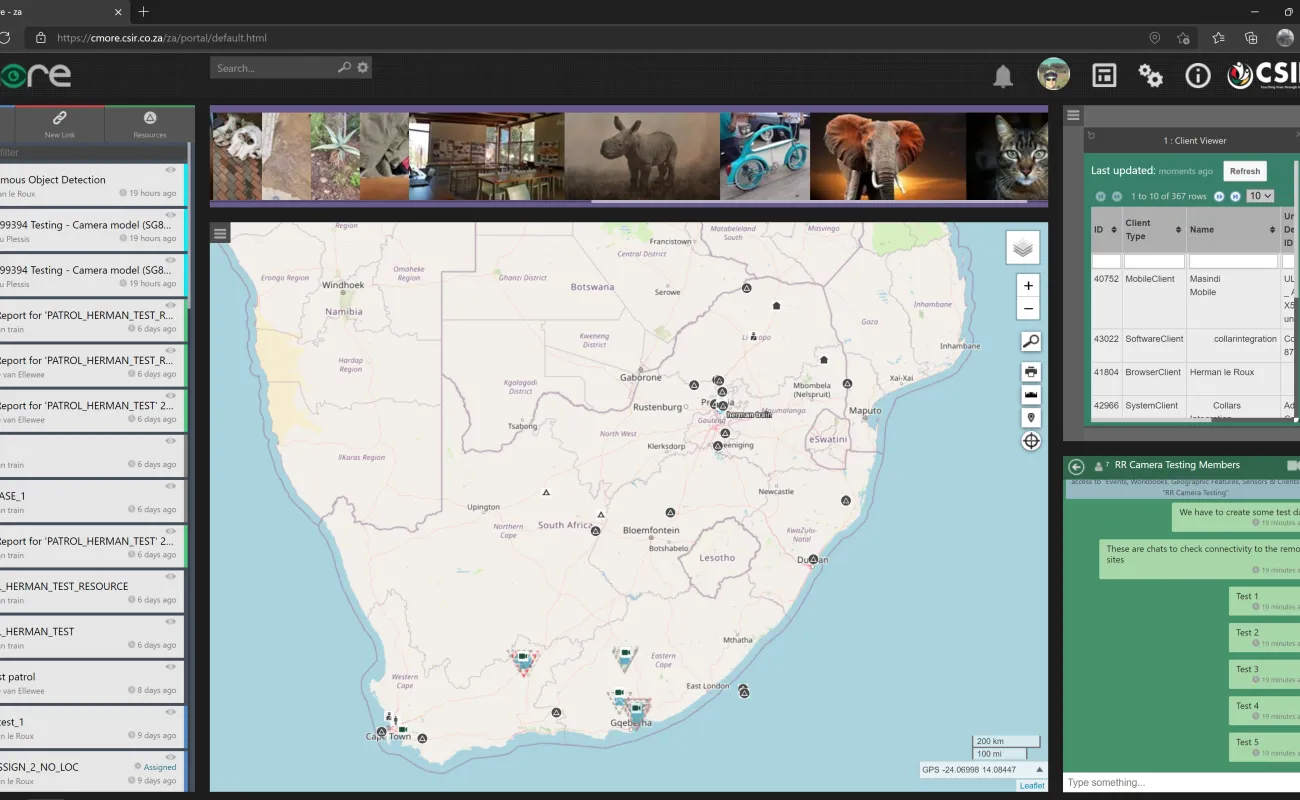
Task: Open the rows-per-page dropdown showing 10
Action: [x=1260, y=196]
